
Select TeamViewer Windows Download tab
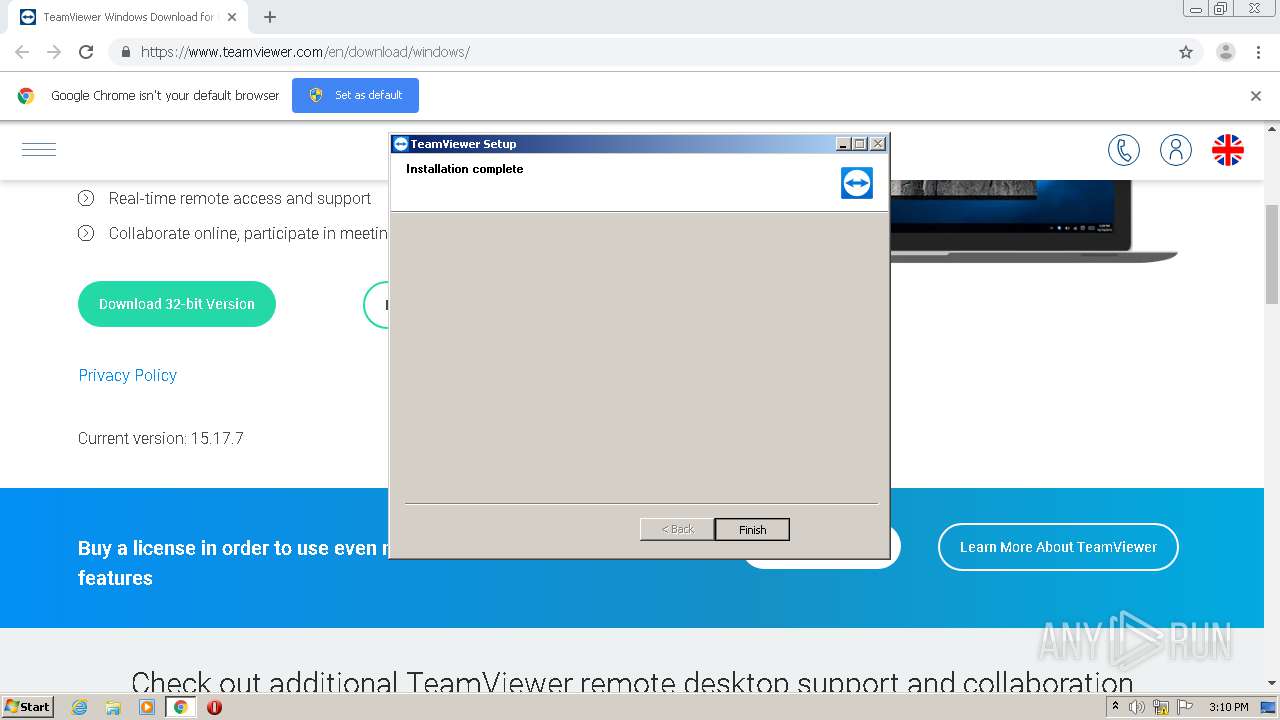pyautogui.click(x=128, y=17)
